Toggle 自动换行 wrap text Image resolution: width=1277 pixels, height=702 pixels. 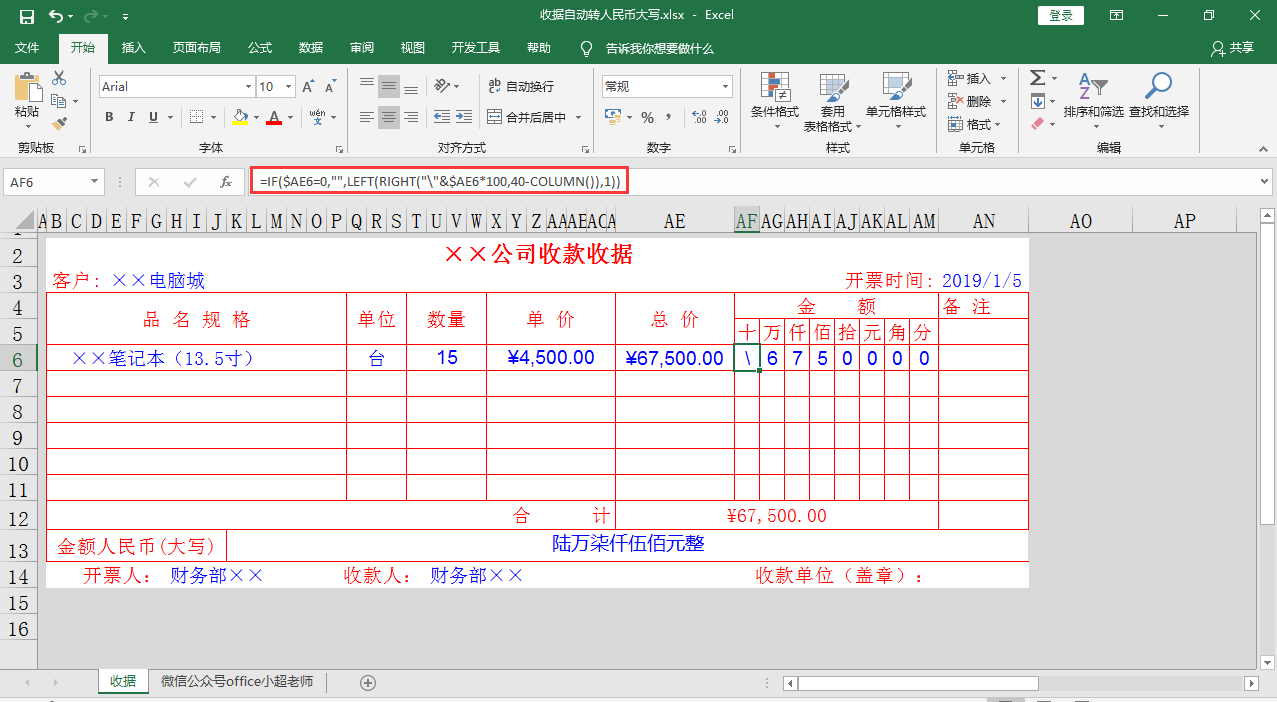tap(521, 86)
